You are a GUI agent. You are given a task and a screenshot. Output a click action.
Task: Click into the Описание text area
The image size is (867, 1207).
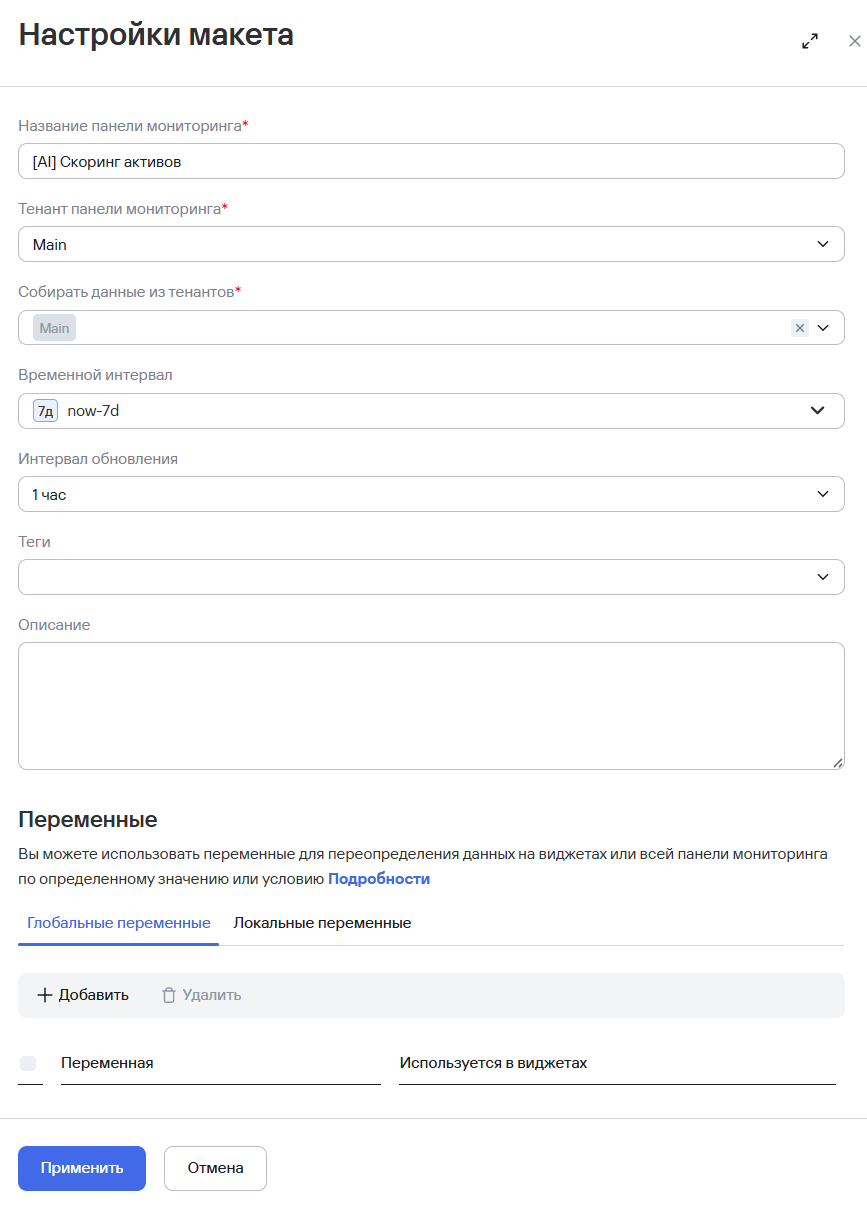[431, 706]
